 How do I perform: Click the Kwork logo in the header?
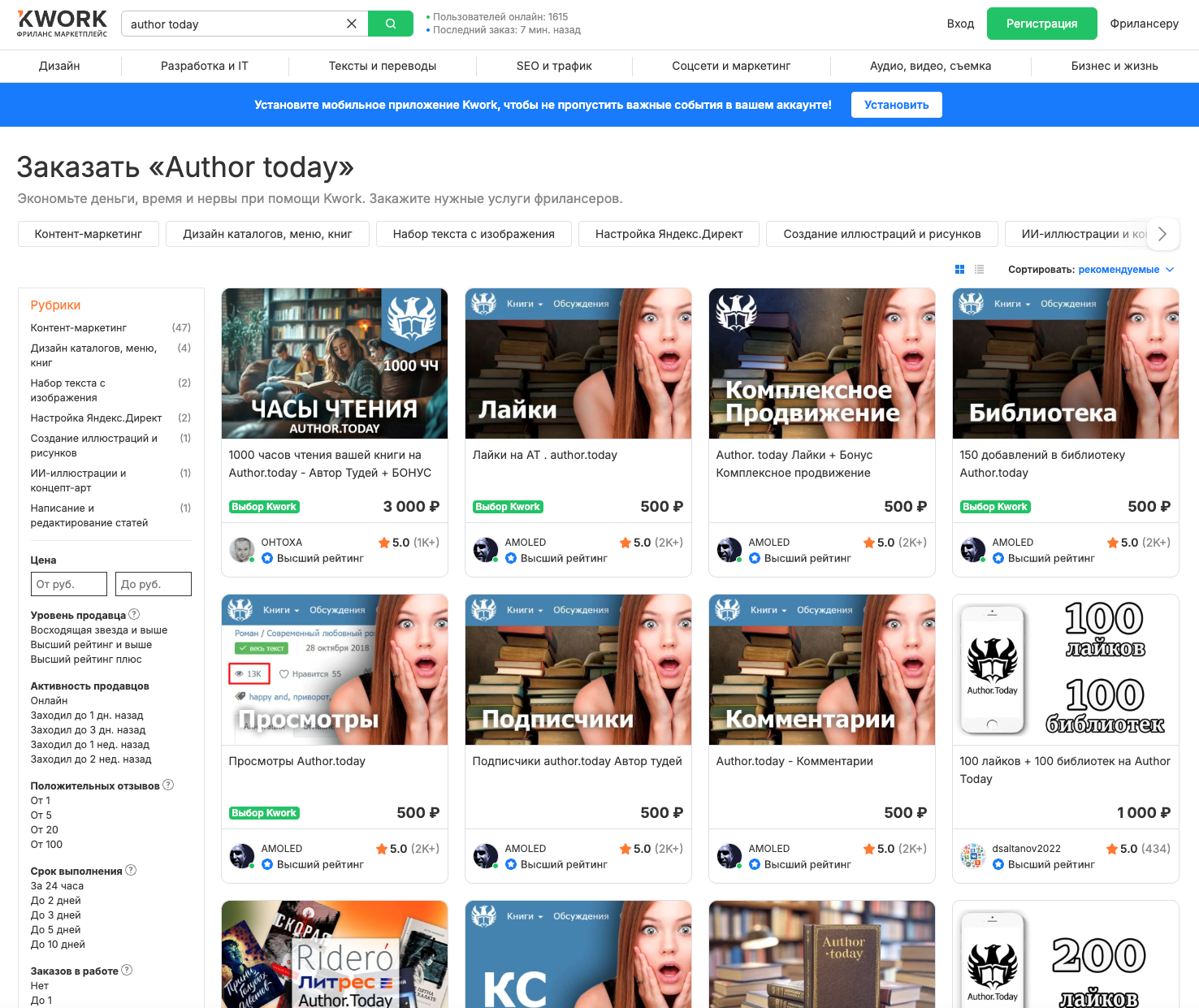pos(62,23)
